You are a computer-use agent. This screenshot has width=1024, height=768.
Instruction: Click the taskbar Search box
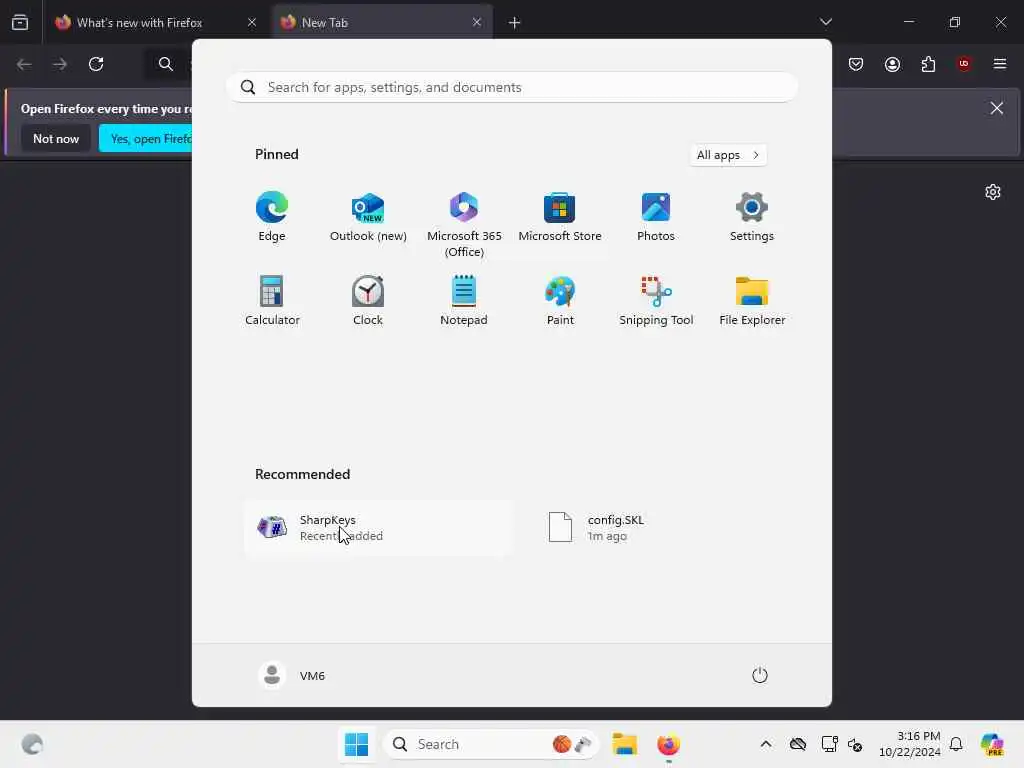click(x=491, y=744)
